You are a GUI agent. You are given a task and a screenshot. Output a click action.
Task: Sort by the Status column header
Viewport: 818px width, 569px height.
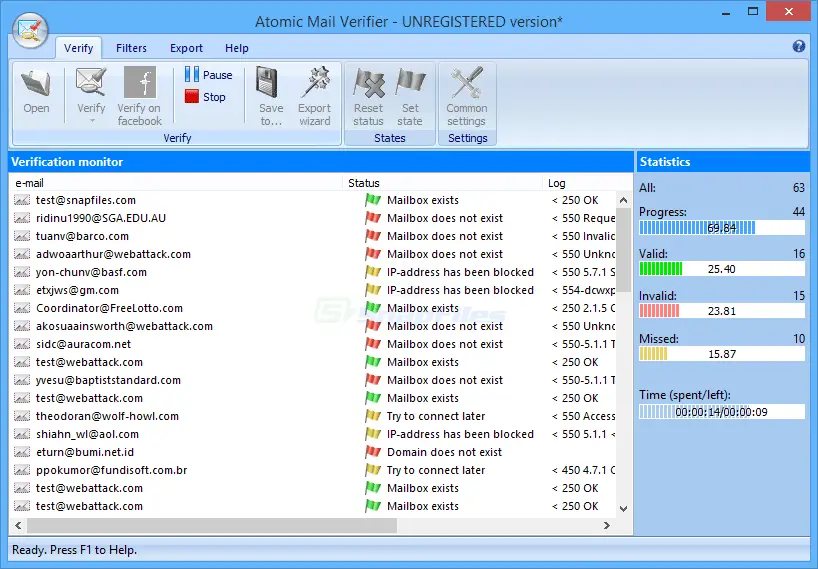(442, 183)
